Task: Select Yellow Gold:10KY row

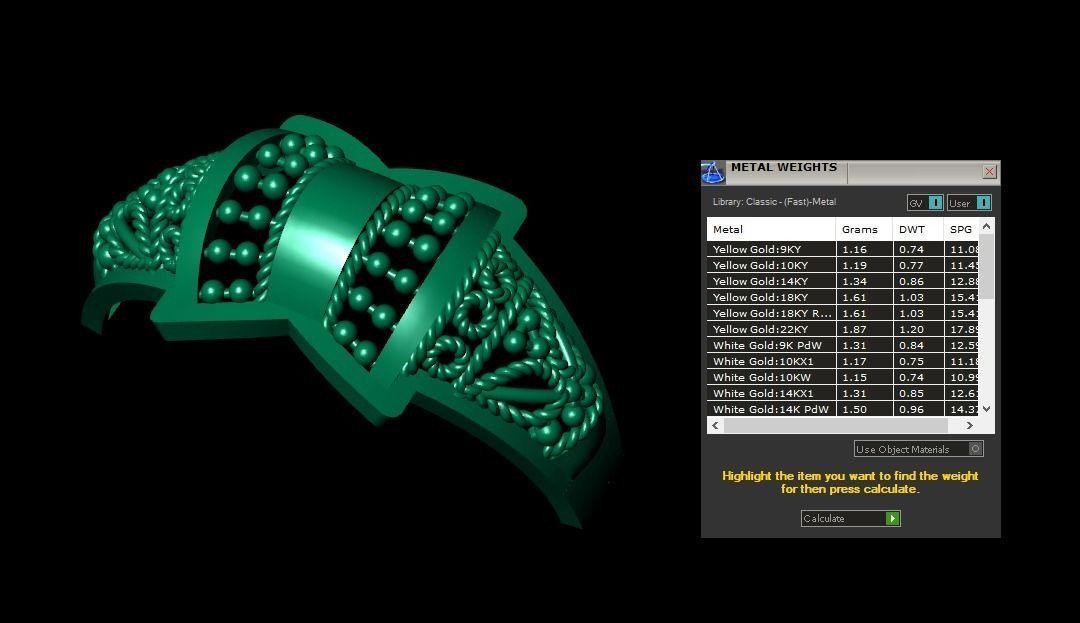Action: pos(842,265)
